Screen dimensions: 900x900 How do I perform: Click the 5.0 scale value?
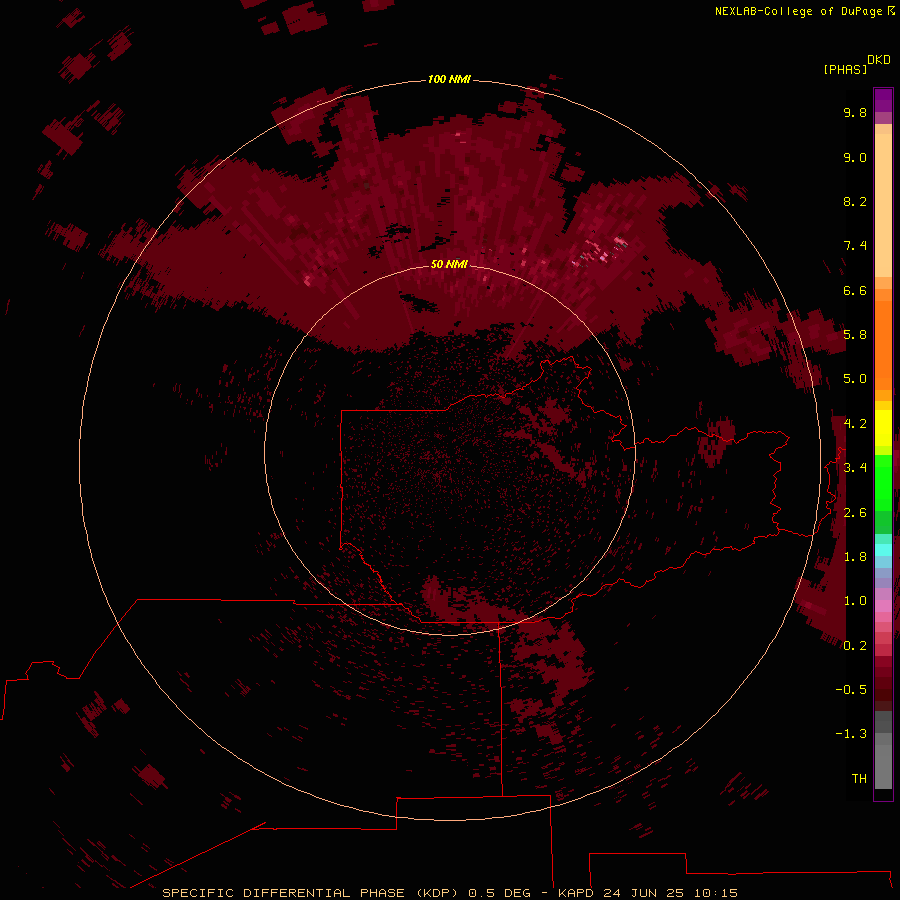coord(855,379)
